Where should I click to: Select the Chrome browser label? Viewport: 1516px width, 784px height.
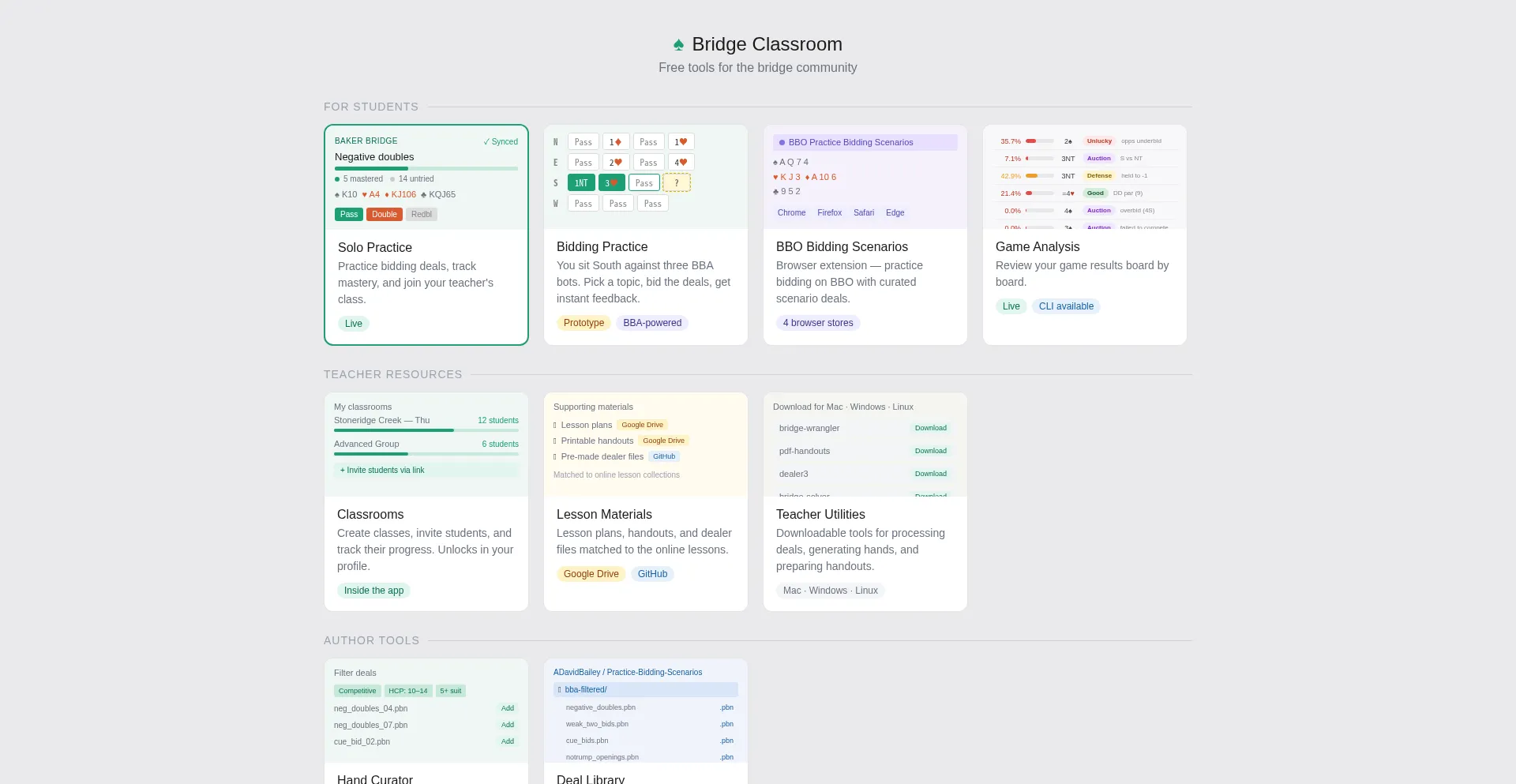pyautogui.click(x=791, y=212)
